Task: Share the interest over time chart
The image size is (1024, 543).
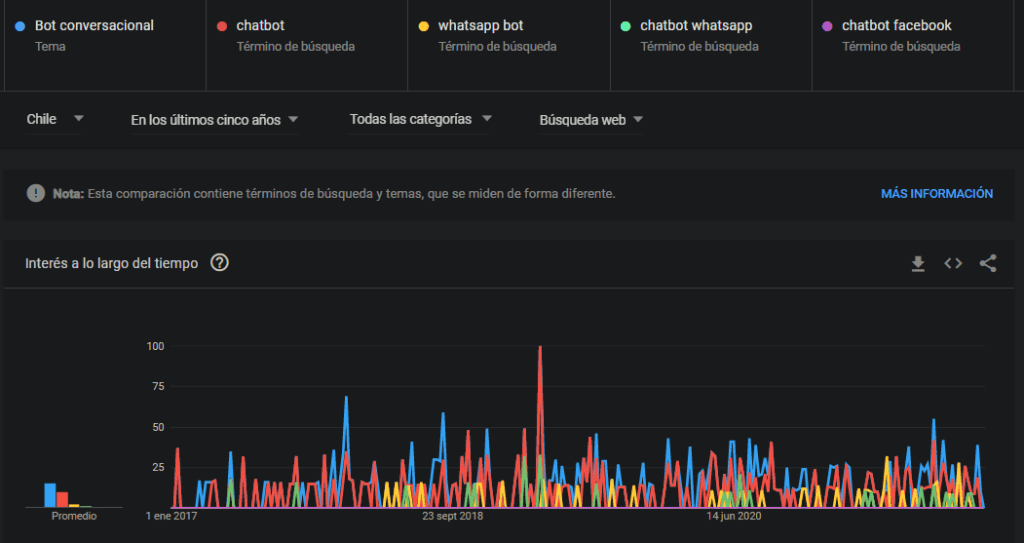Action: [988, 263]
